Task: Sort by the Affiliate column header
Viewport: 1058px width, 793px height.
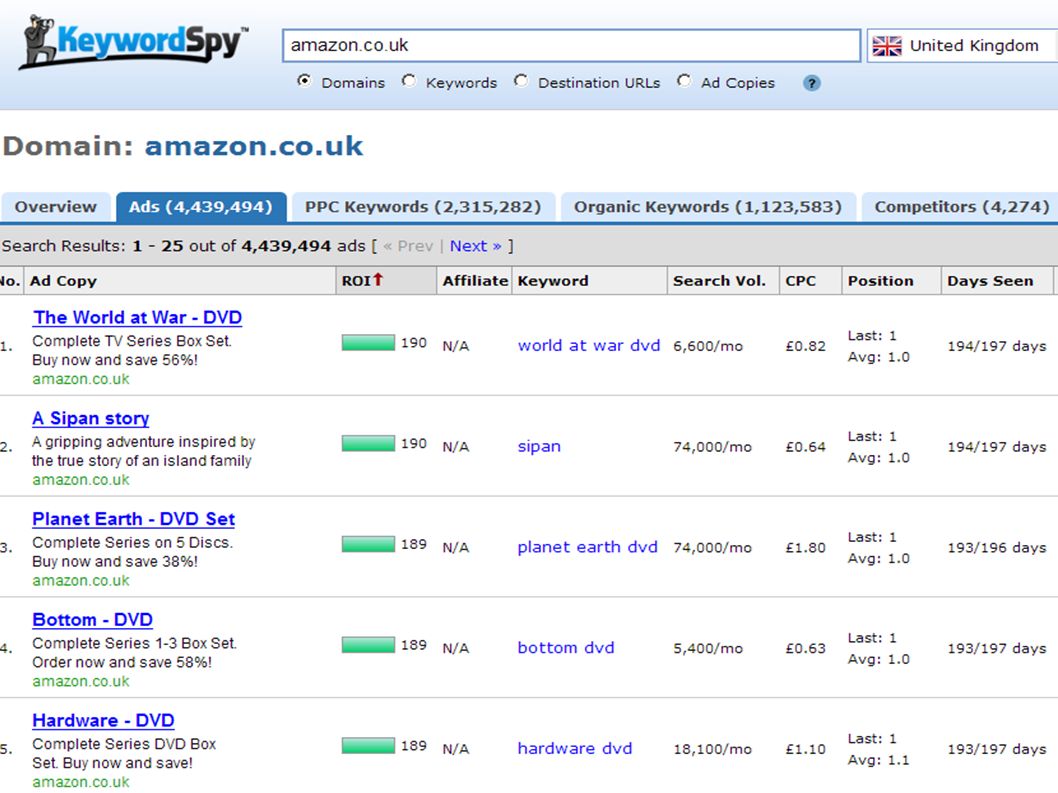Action: coord(474,281)
